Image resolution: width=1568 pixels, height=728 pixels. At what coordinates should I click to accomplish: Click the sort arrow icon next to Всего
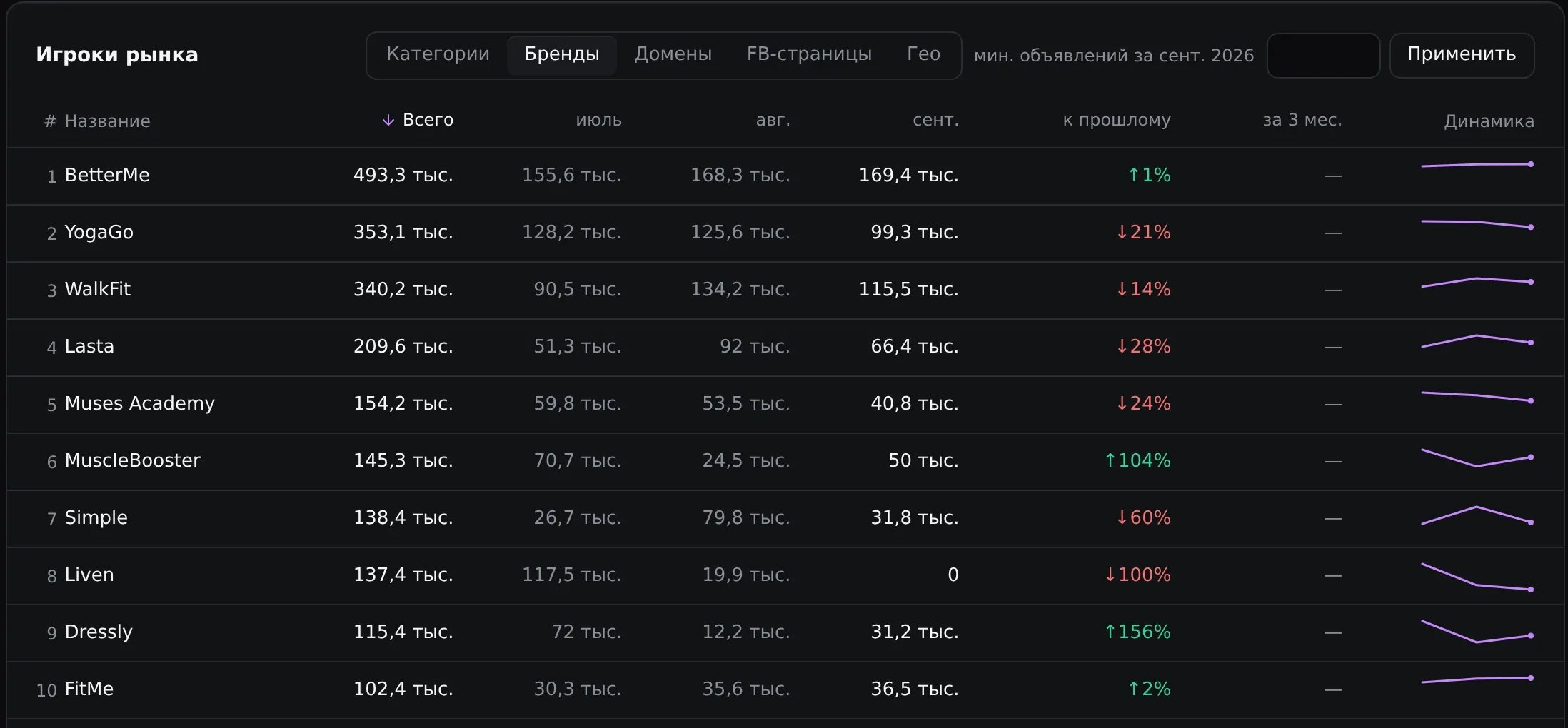pos(388,120)
